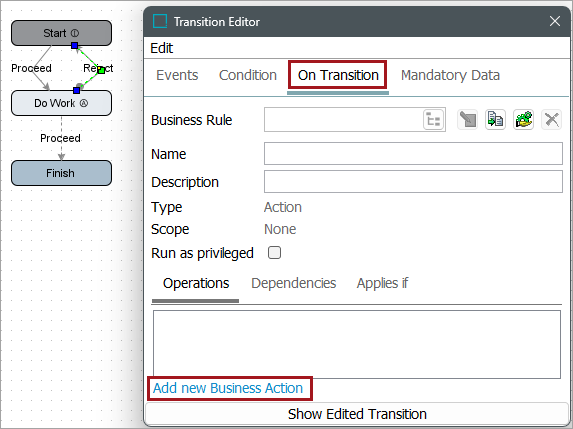Focus the Description input field
The image size is (573, 429).
(x=413, y=182)
